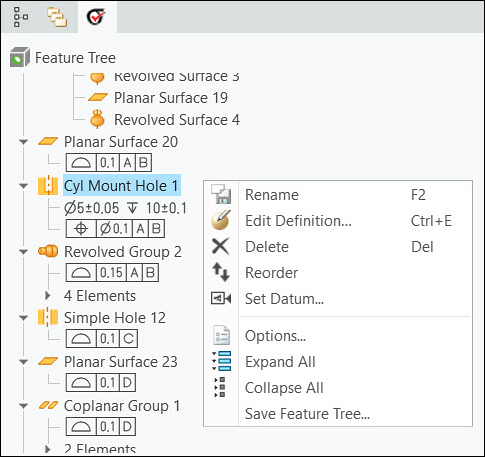Select the profile 0.15 A B frame
Image resolution: width=485 pixels, height=457 pixels.
click(x=112, y=273)
